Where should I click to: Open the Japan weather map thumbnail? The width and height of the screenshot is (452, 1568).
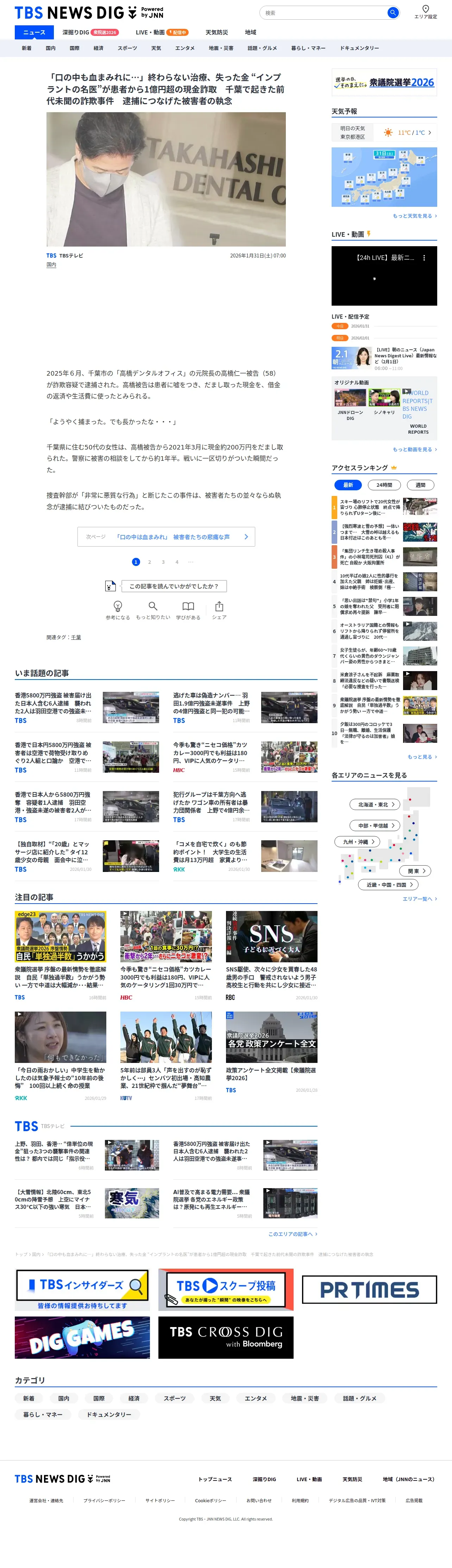[384, 177]
